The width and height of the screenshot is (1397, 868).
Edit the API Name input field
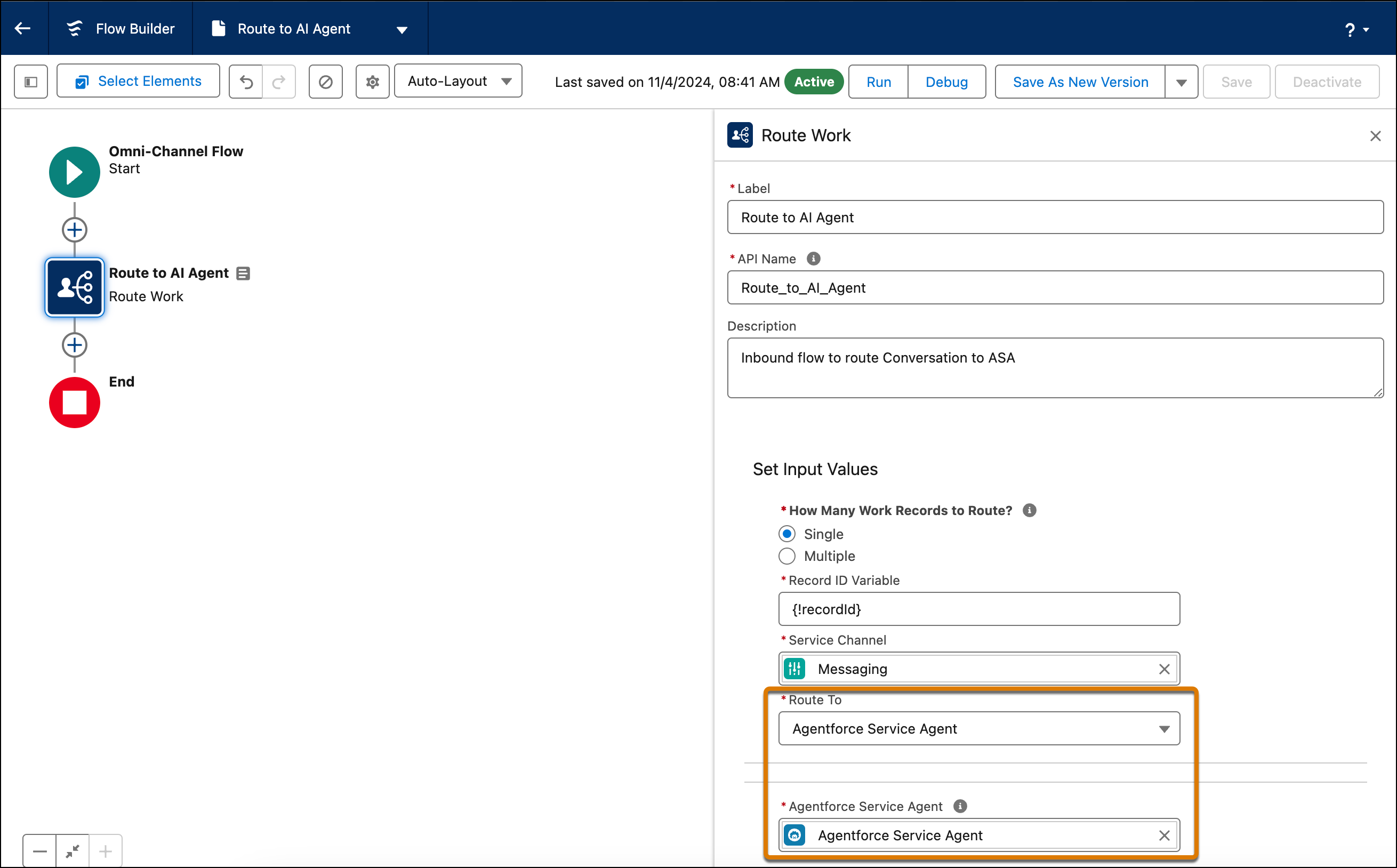coord(1055,287)
